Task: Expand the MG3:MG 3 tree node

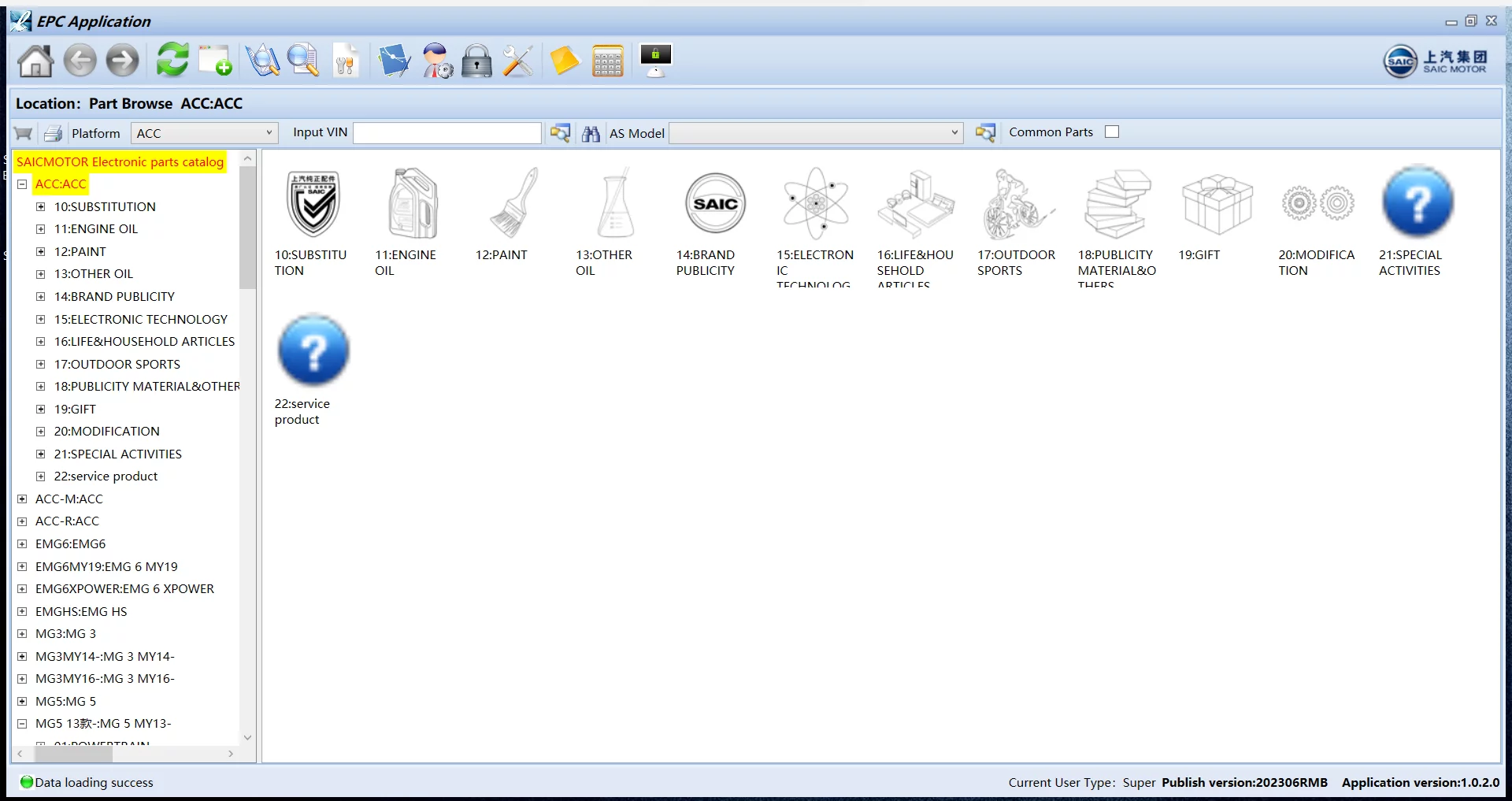Action: click(x=22, y=634)
